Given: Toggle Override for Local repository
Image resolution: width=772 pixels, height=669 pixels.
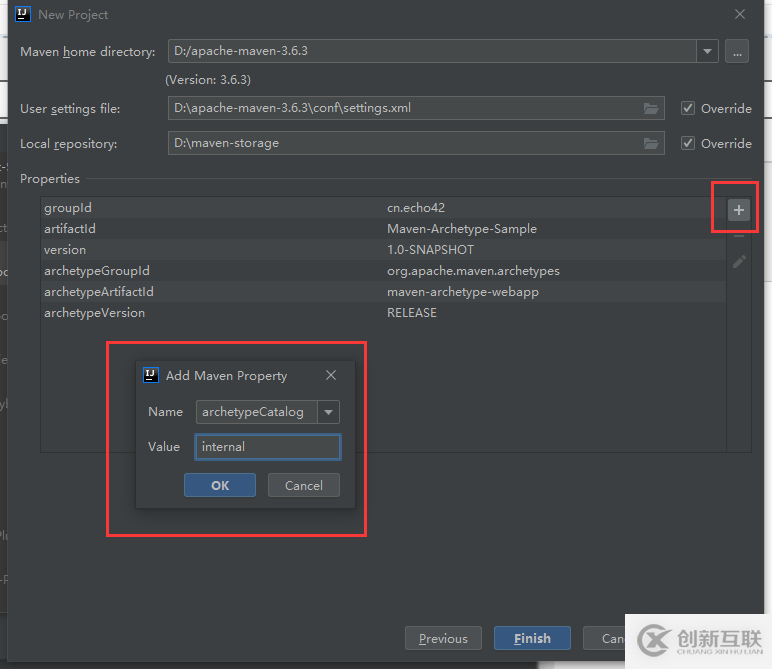Looking at the screenshot, I should (688, 143).
